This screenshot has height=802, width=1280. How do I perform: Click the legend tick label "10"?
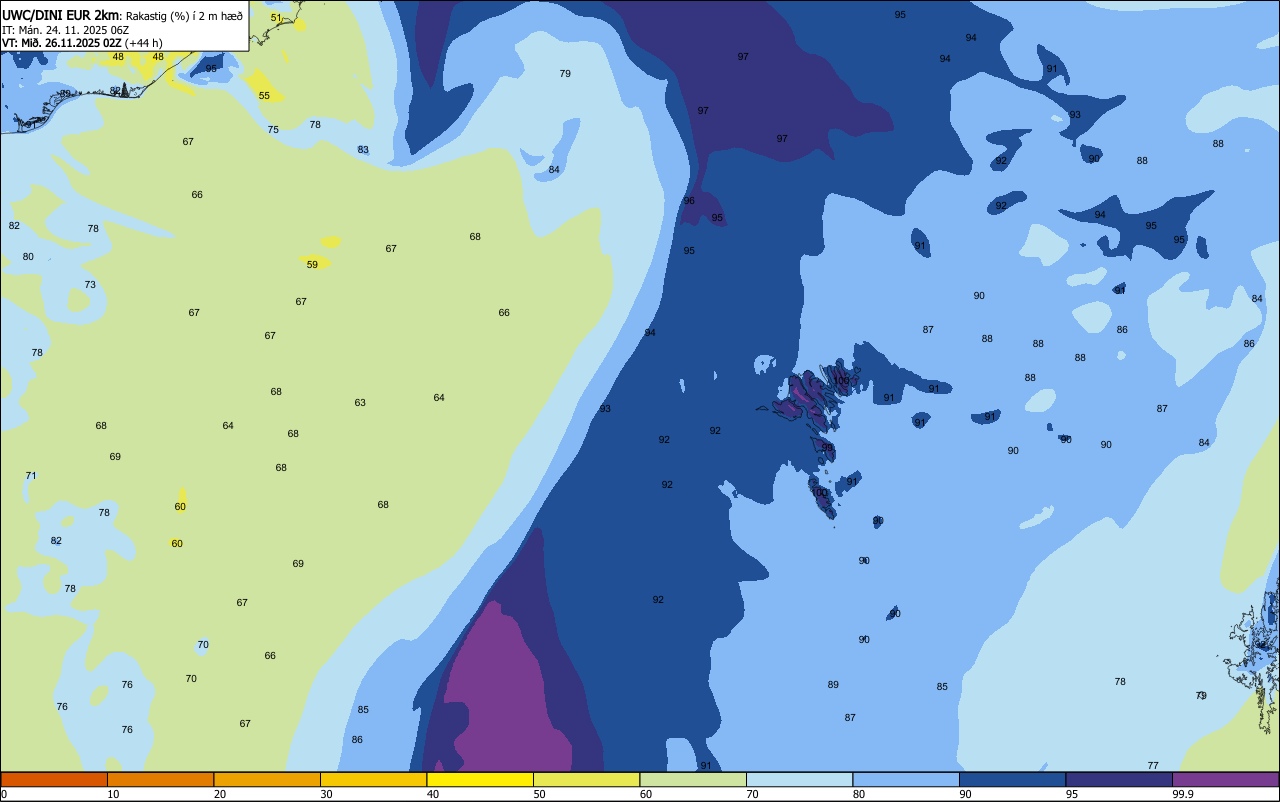[x=113, y=794]
